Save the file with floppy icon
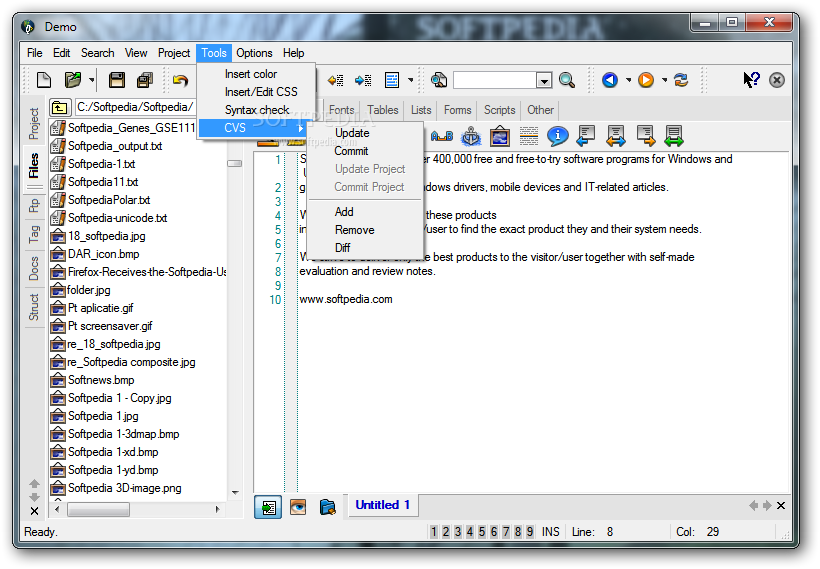This screenshot has width=820, height=569. coord(117,80)
